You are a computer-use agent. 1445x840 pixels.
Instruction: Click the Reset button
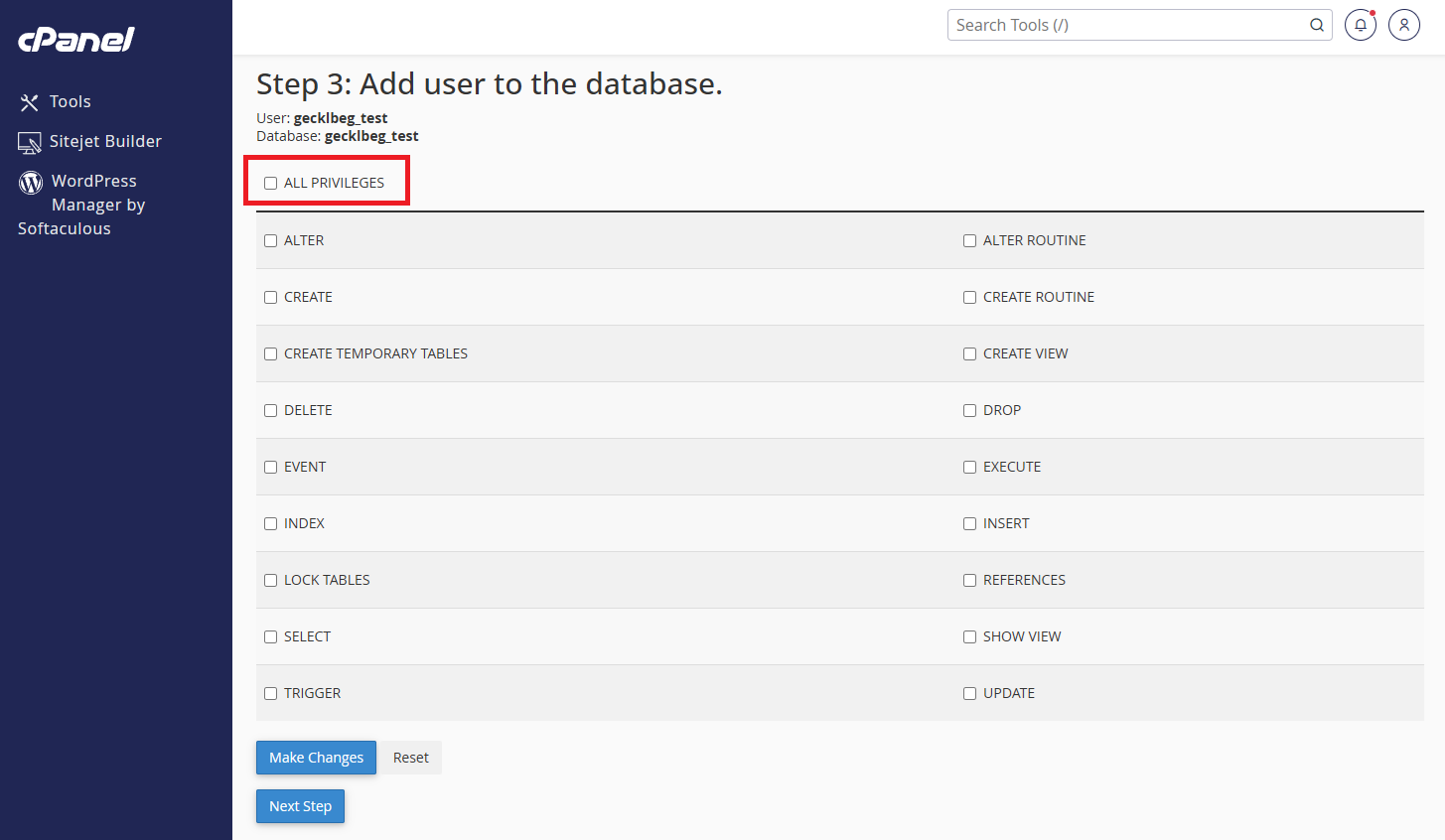411,758
